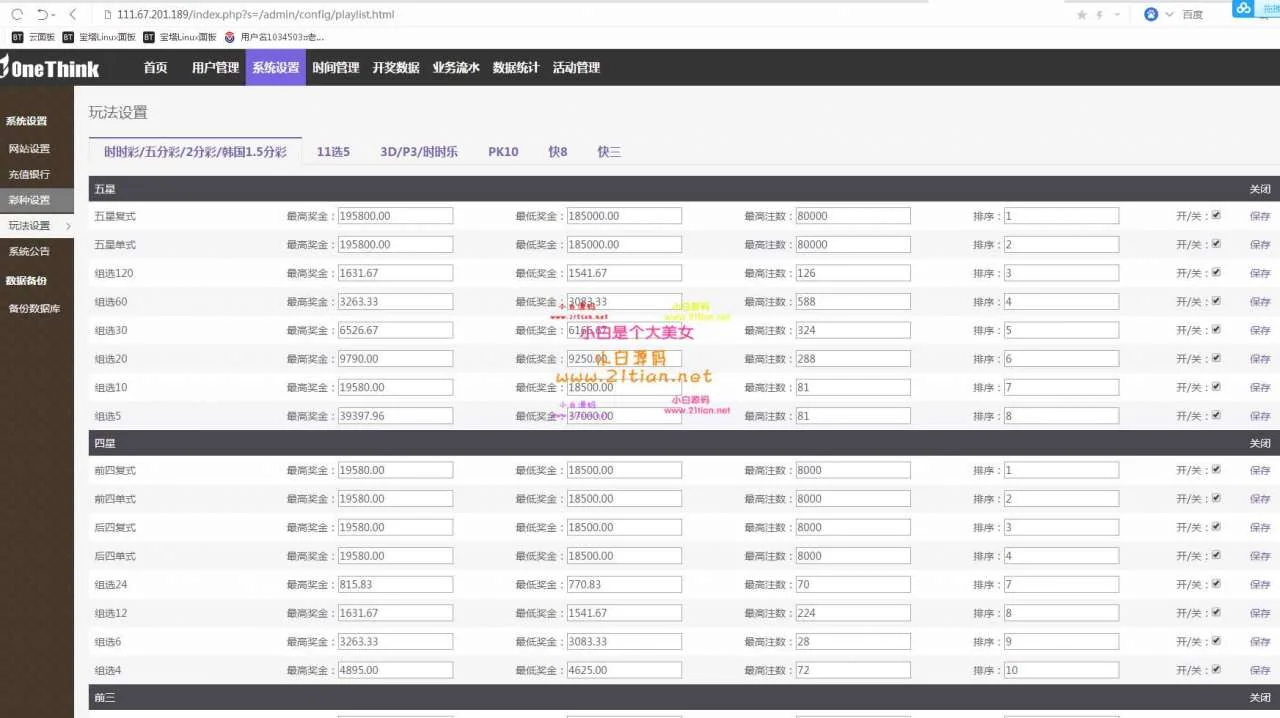Open the 用户管理 top menu
Viewport: 1280px width, 718px height.
click(x=215, y=68)
